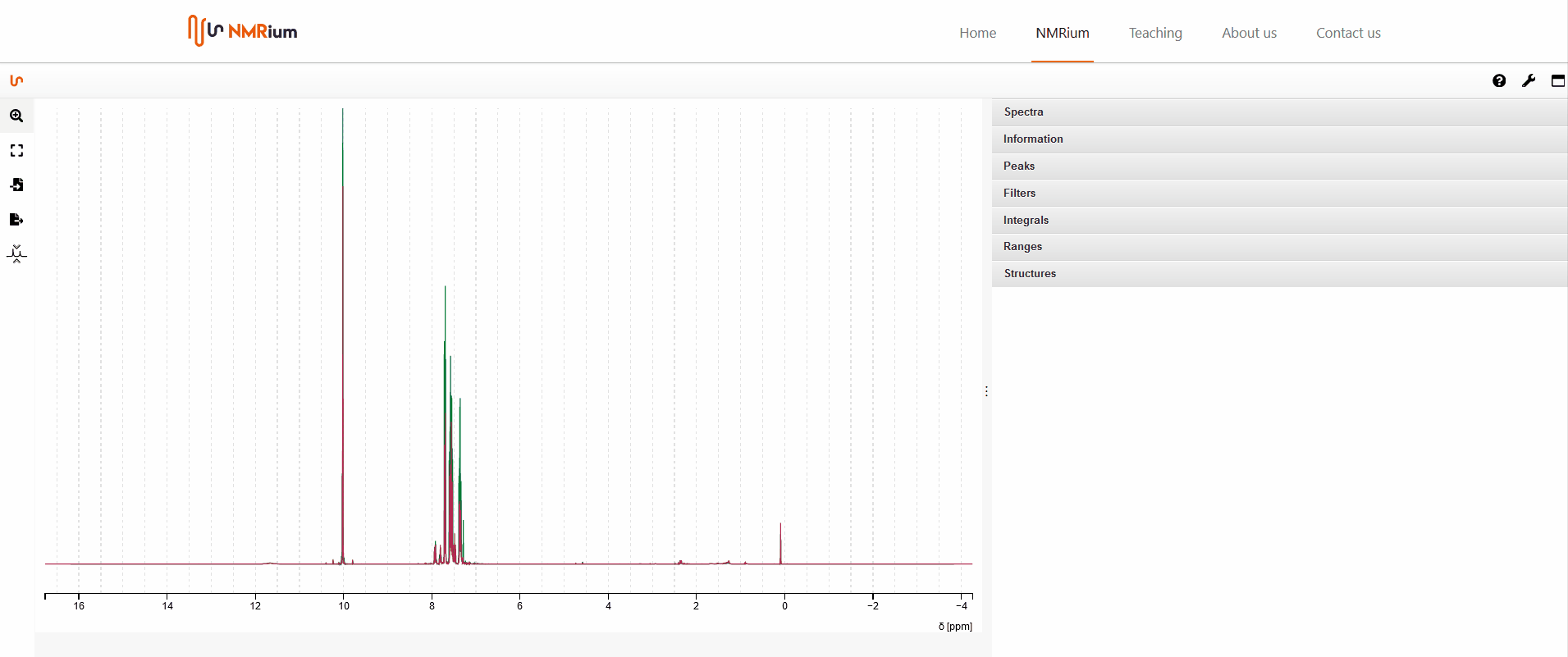Expand the Filters panel
This screenshot has height=657, width=1568.
pos(1279,194)
